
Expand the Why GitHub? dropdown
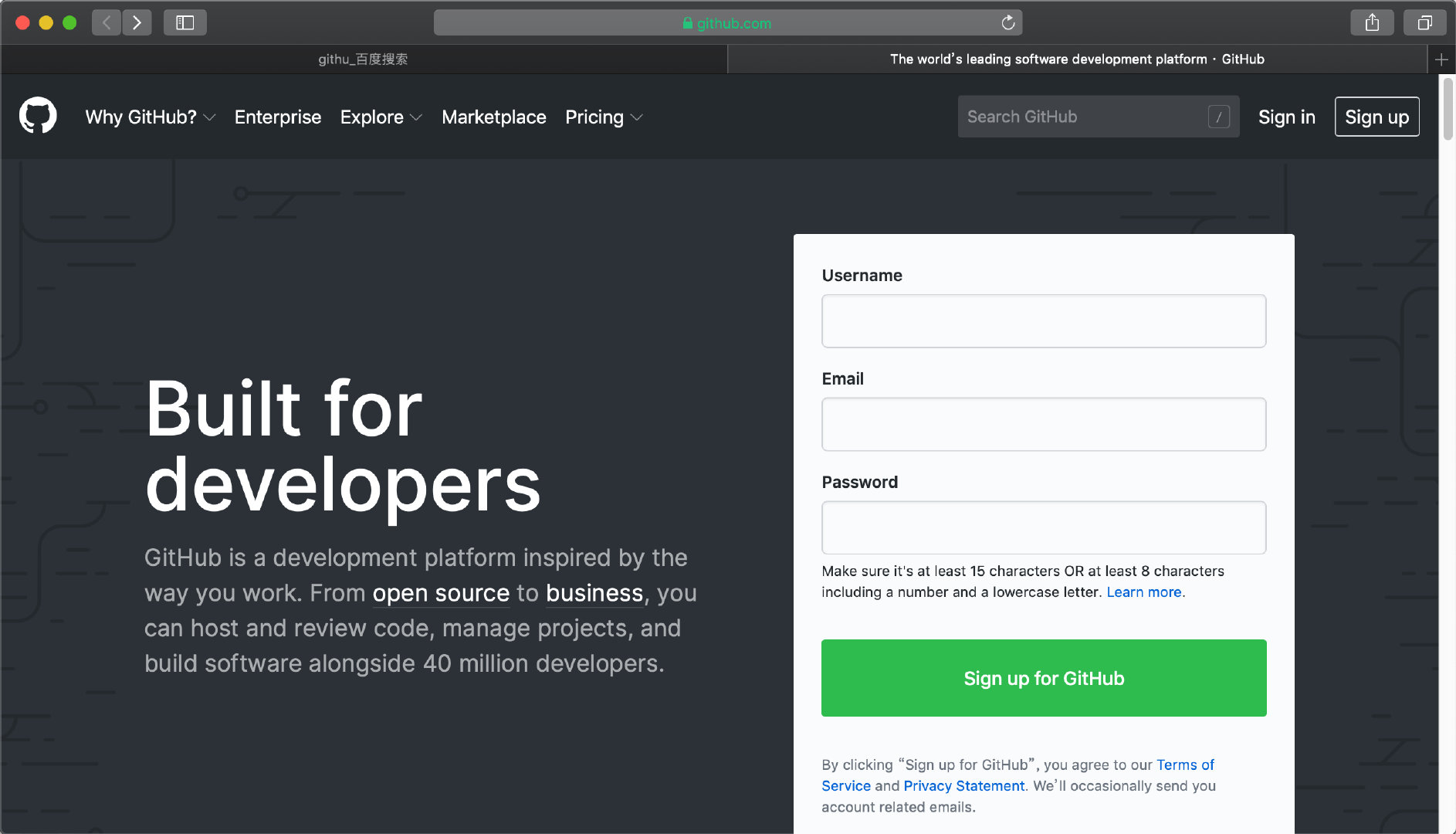(150, 117)
